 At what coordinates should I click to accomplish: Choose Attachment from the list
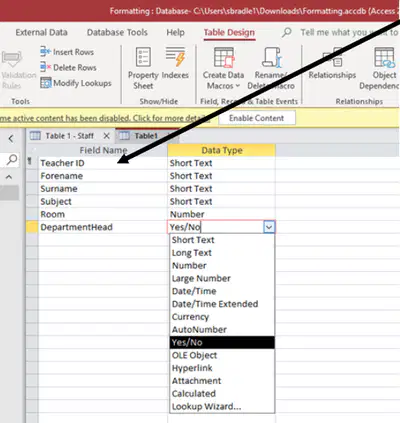coord(222,381)
